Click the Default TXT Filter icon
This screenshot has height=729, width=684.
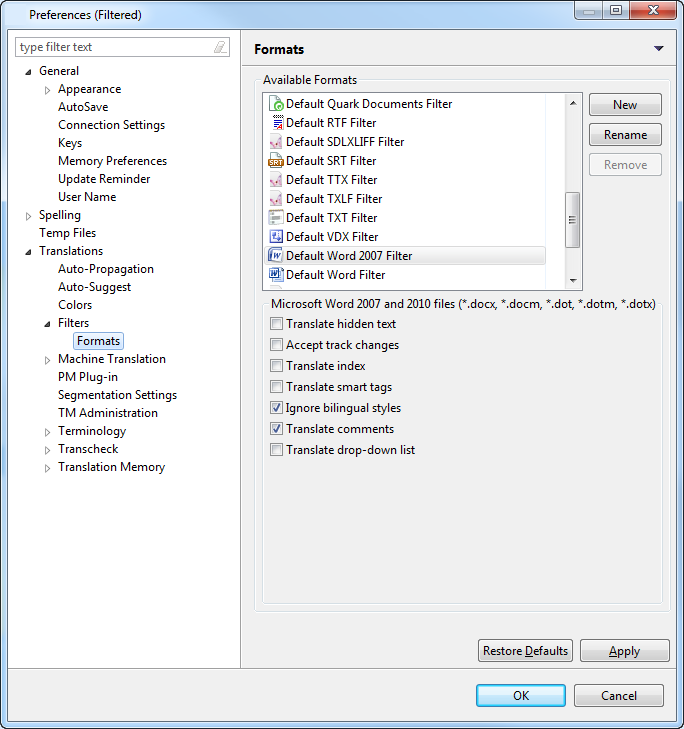point(276,218)
